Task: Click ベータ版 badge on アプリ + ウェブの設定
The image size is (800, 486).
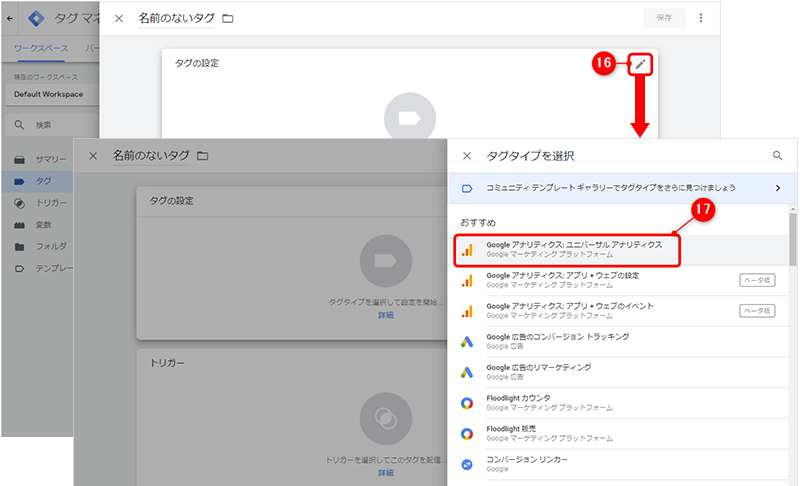Action: [x=757, y=280]
